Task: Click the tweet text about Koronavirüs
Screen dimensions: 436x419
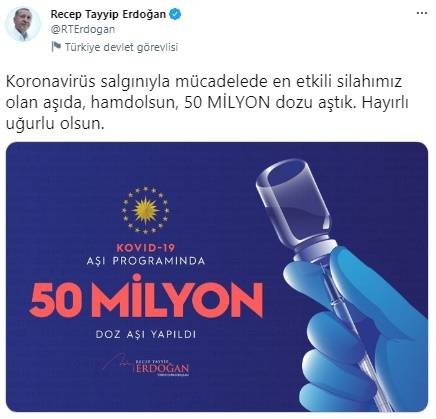Action: pos(207,103)
